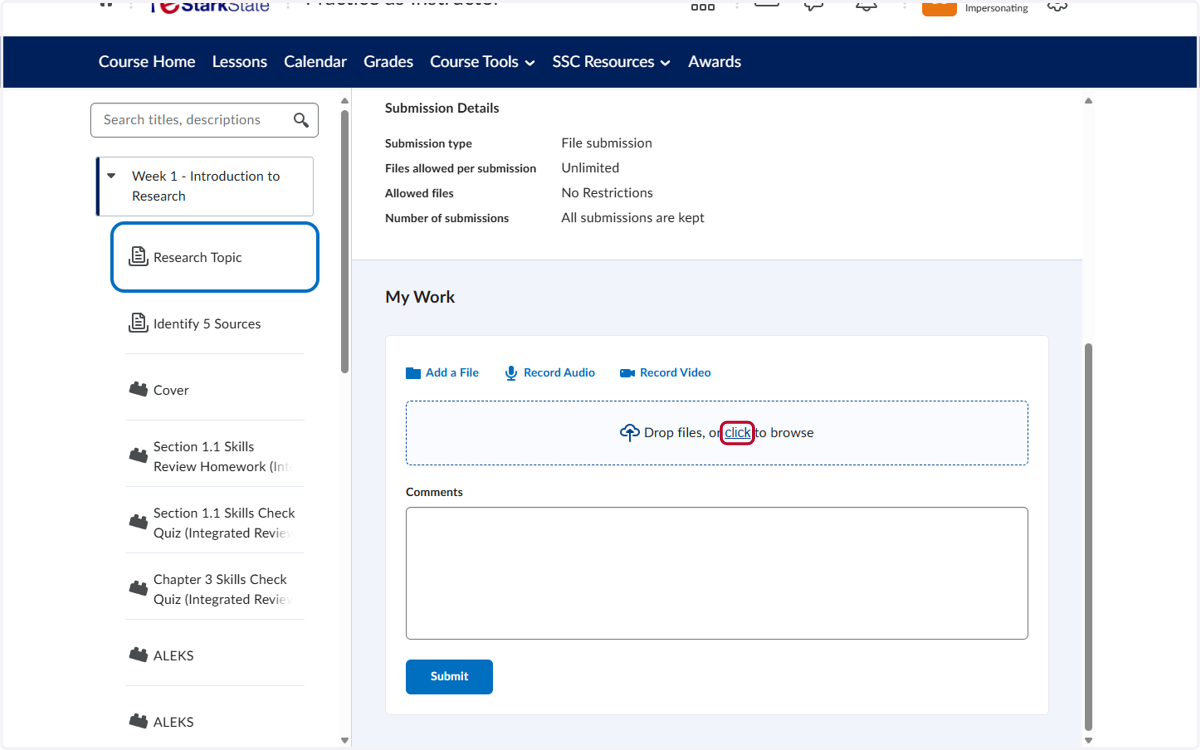Open the Grades navbar item

[388, 62]
